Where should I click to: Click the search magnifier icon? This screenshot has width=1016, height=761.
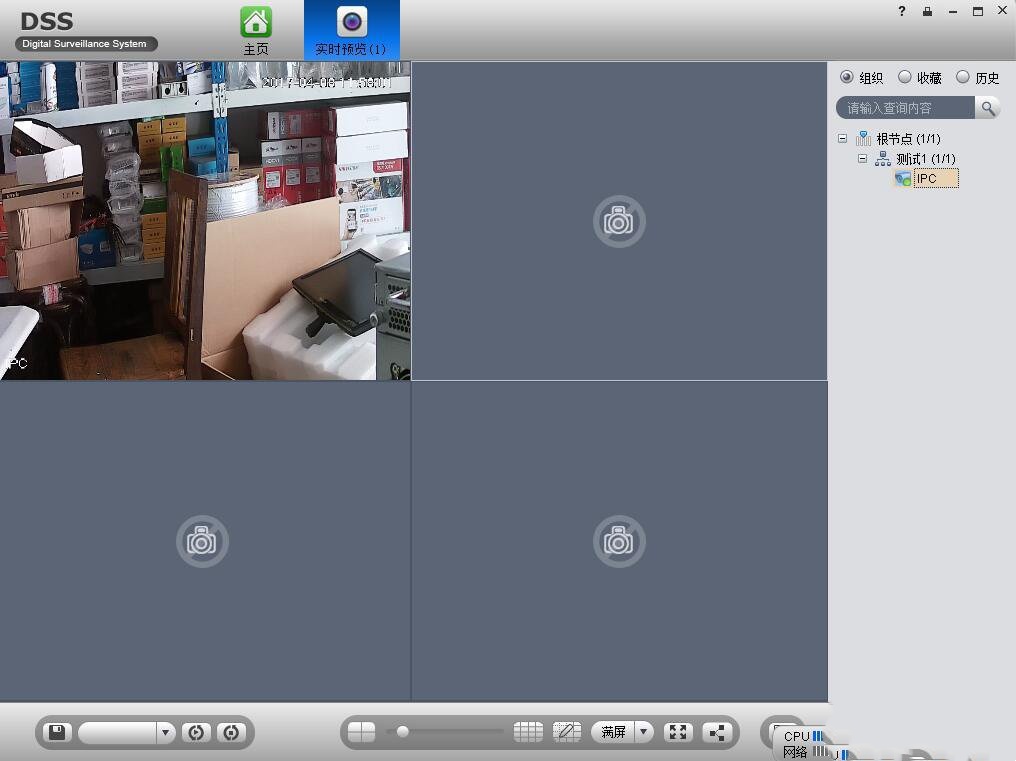point(988,108)
